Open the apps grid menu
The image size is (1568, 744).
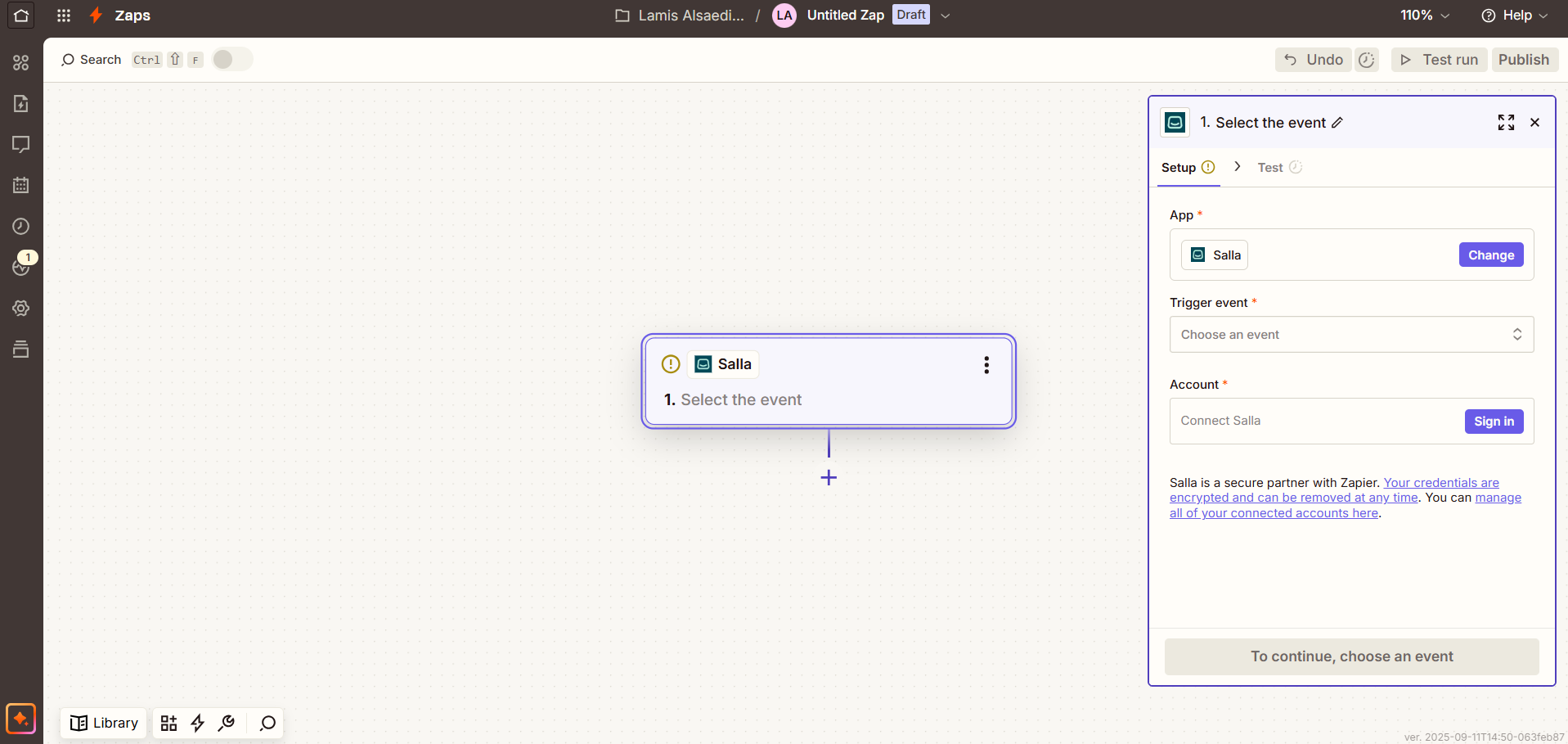point(64,16)
